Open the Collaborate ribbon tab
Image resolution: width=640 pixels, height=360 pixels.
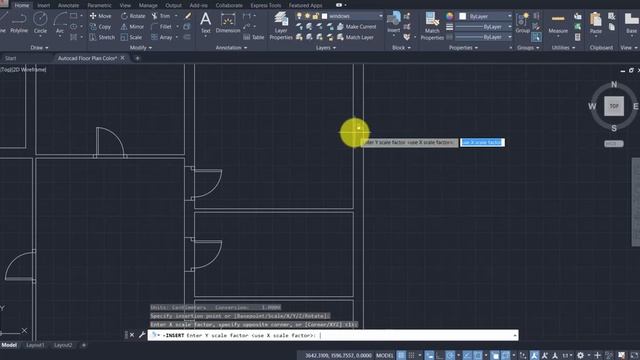pyautogui.click(x=229, y=5)
